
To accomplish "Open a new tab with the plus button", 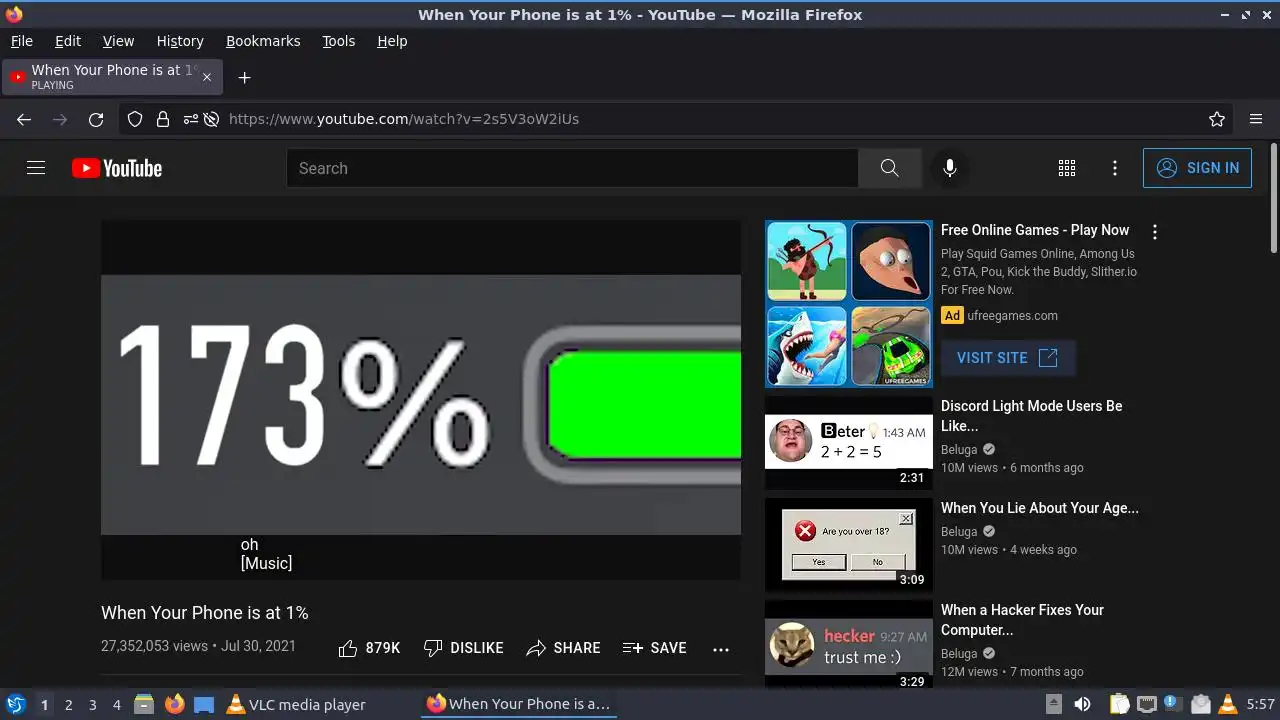I will coord(244,77).
